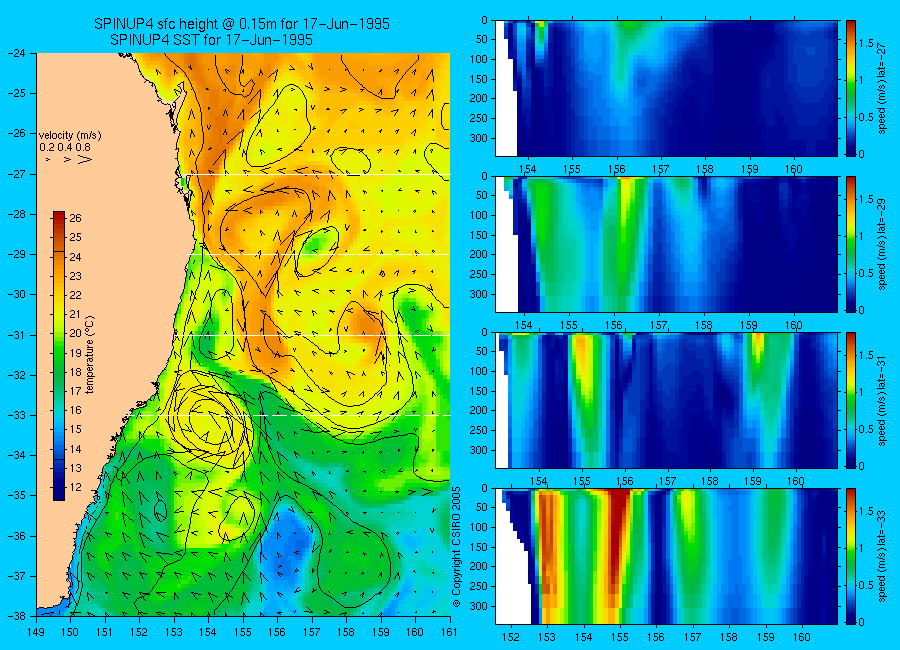Click the '300' depth label in lat=-31 section
Screen dimensions: 900x650
(x=479, y=450)
